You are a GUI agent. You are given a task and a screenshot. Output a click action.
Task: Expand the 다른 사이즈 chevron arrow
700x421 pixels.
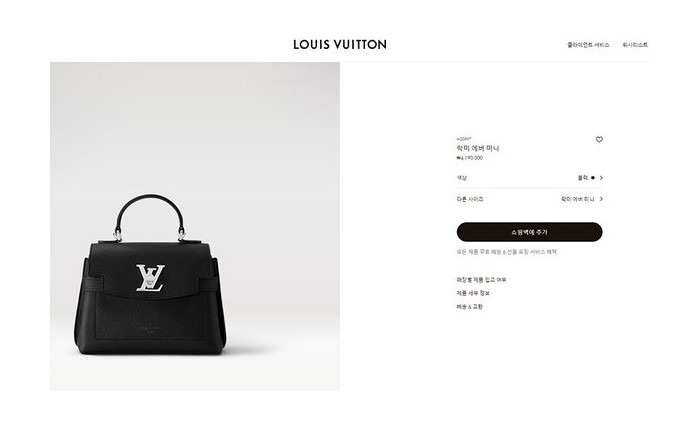pos(601,199)
